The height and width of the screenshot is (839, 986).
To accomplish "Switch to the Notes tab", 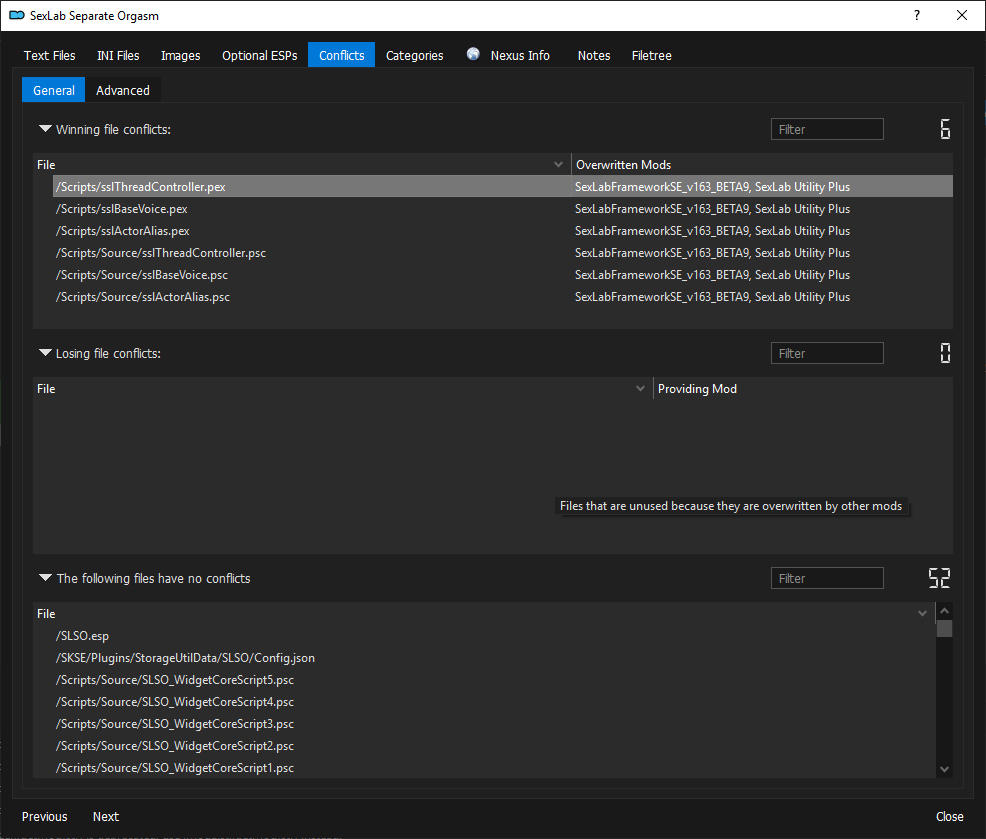I will coord(594,55).
